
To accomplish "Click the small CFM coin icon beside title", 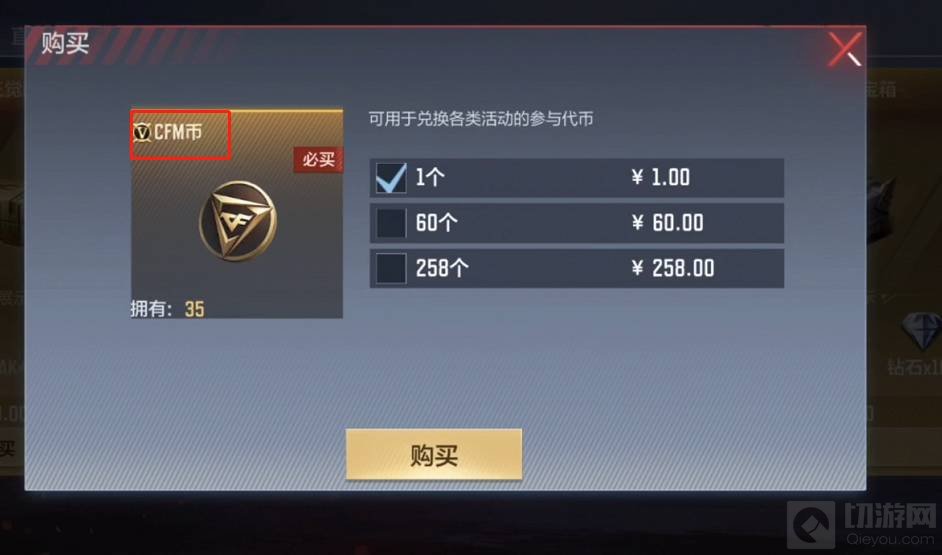I will pyautogui.click(x=142, y=132).
